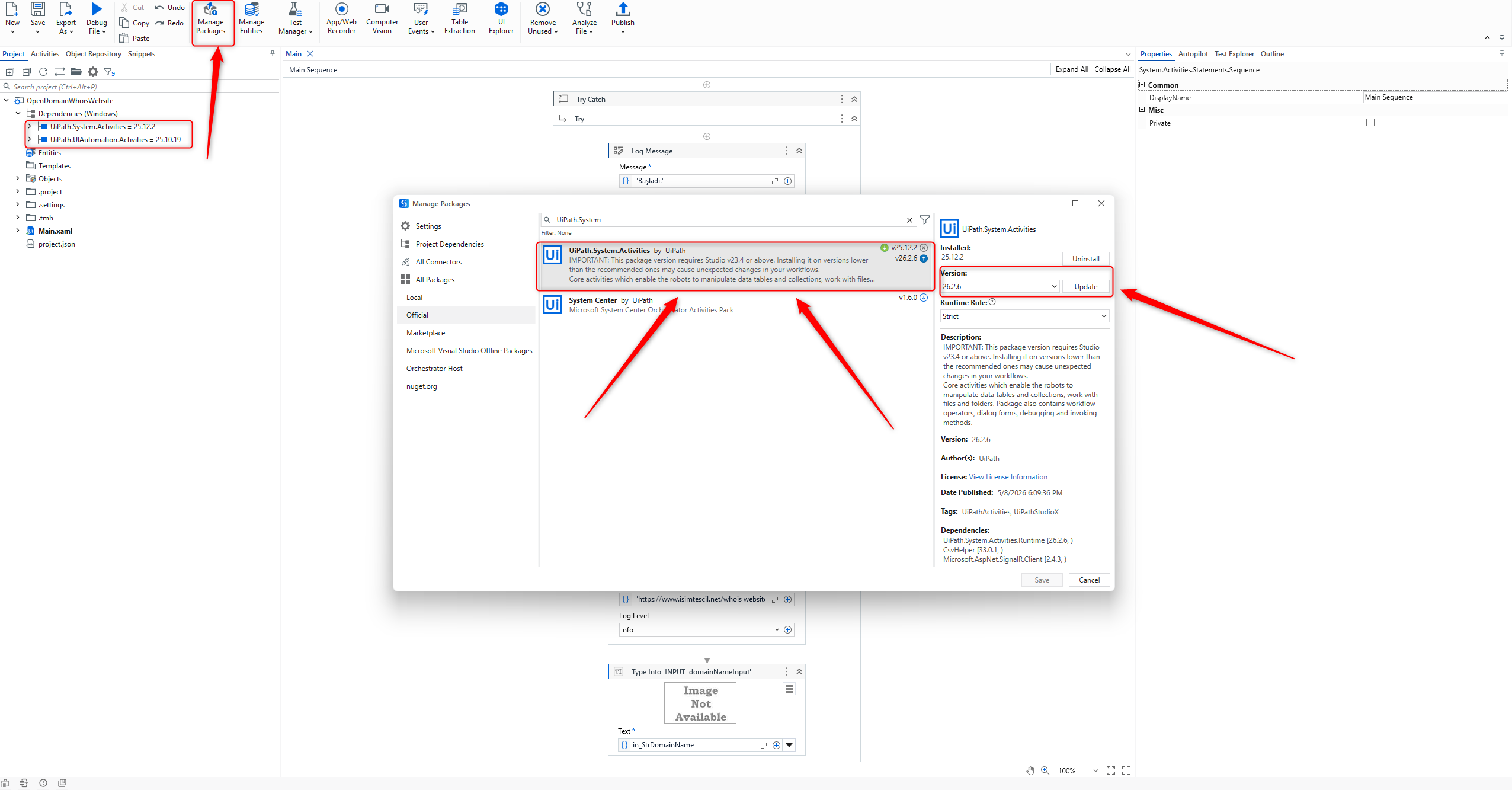Launch the App/Web Recorder
Viewport: 1512px width, 790px height.
pyautogui.click(x=341, y=19)
